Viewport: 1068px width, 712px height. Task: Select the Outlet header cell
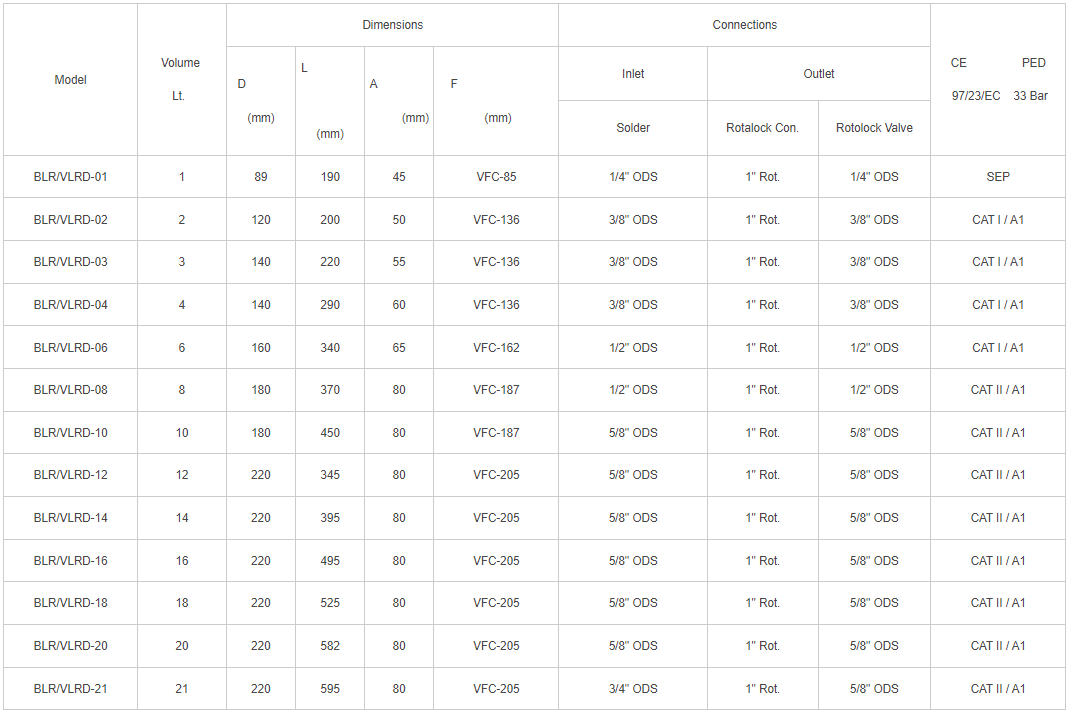(x=818, y=74)
